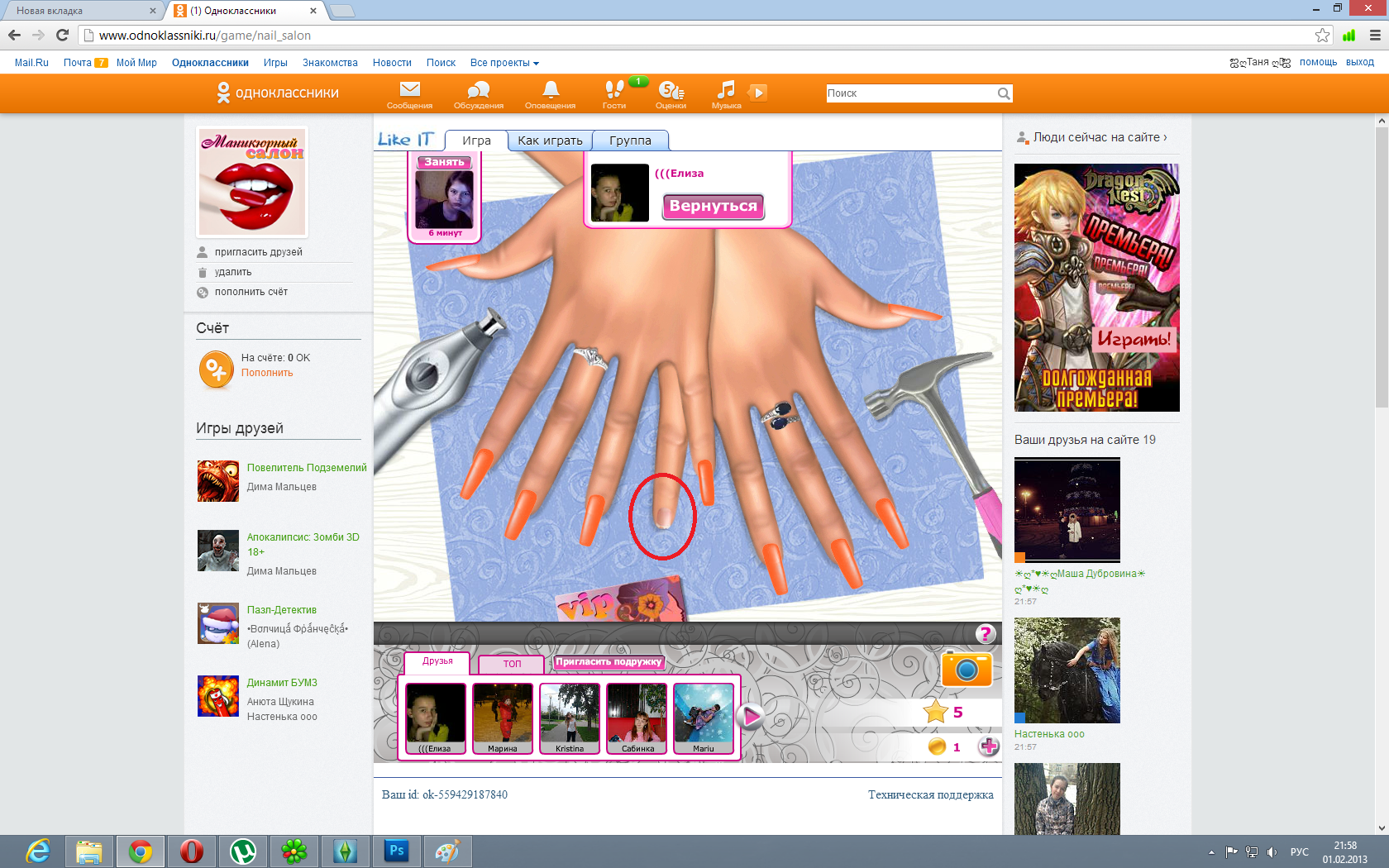The height and width of the screenshot is (868, 1389).
Task: Take a screenshot with the camera icon
Action: coord(967,669)
